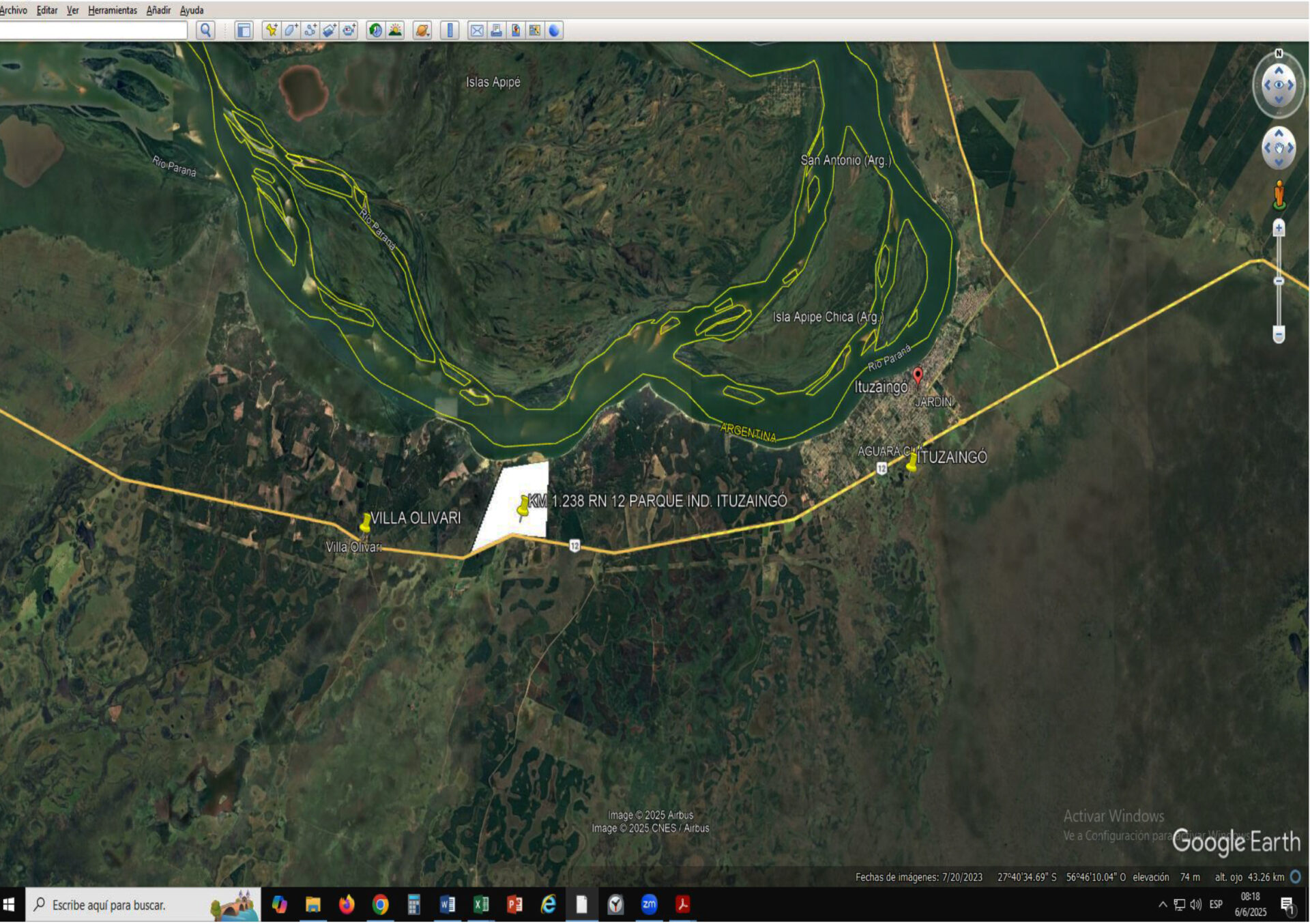Click the look joystick center eye
Screen dimensions: 1310x924
1279,85
